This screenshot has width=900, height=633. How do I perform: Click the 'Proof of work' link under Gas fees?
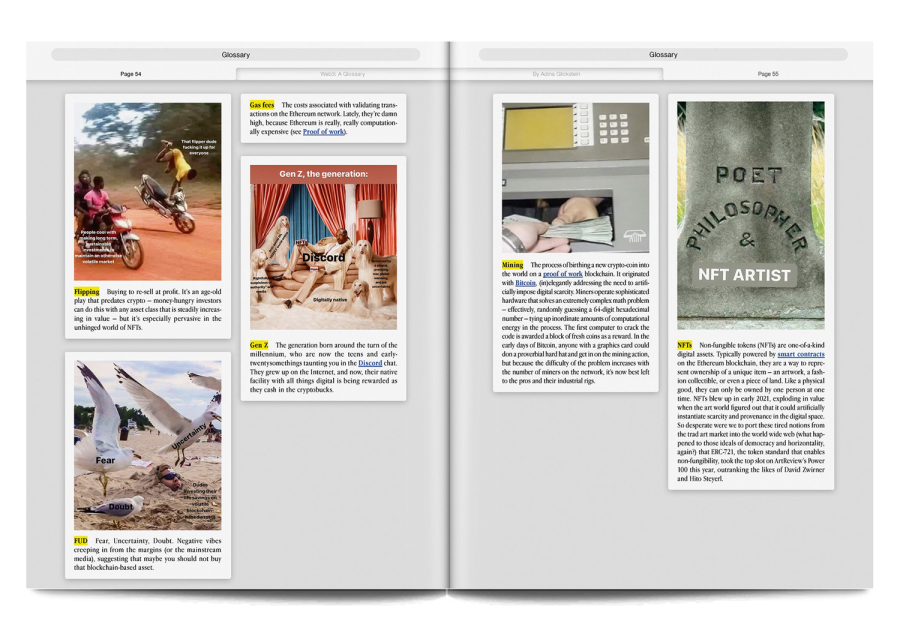(323, 132)
